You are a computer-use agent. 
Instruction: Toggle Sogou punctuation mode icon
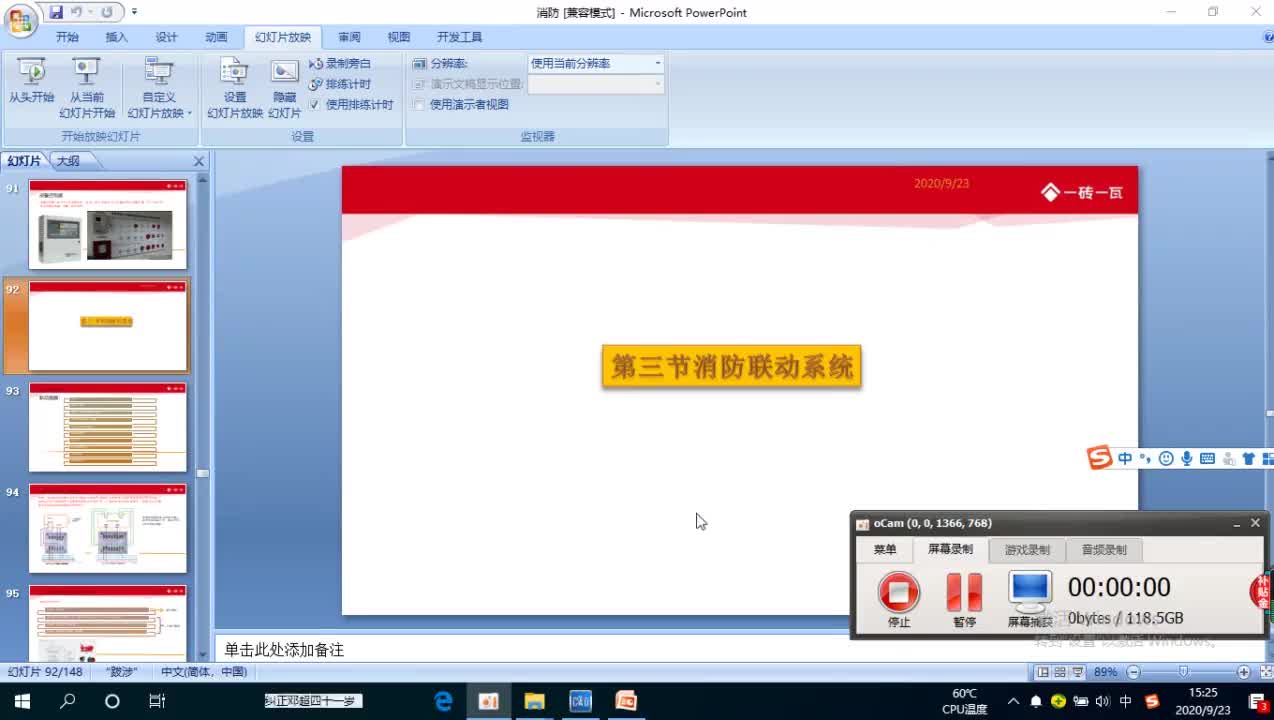pyautogui.click(x=1145, y=459)
